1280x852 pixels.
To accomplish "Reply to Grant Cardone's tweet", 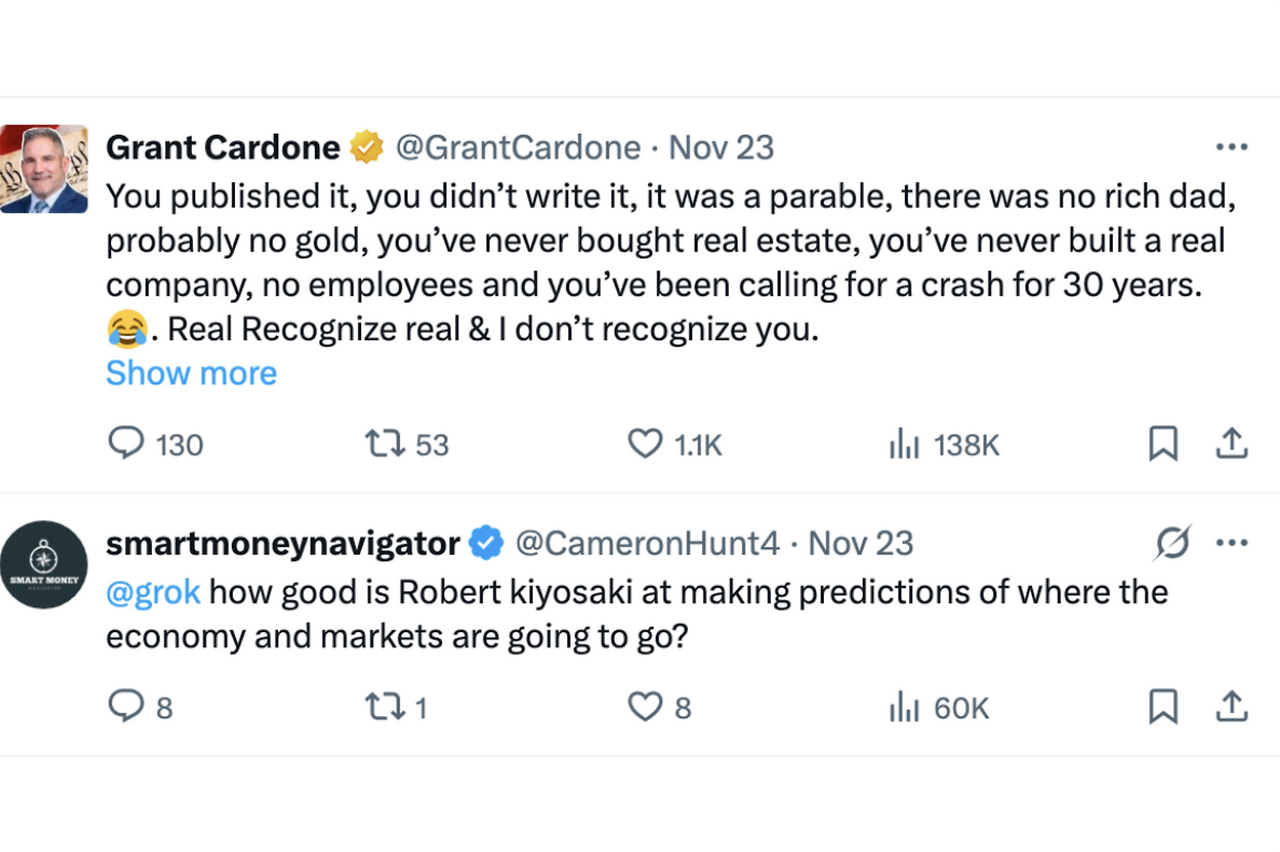I will [x=126, y=444].
